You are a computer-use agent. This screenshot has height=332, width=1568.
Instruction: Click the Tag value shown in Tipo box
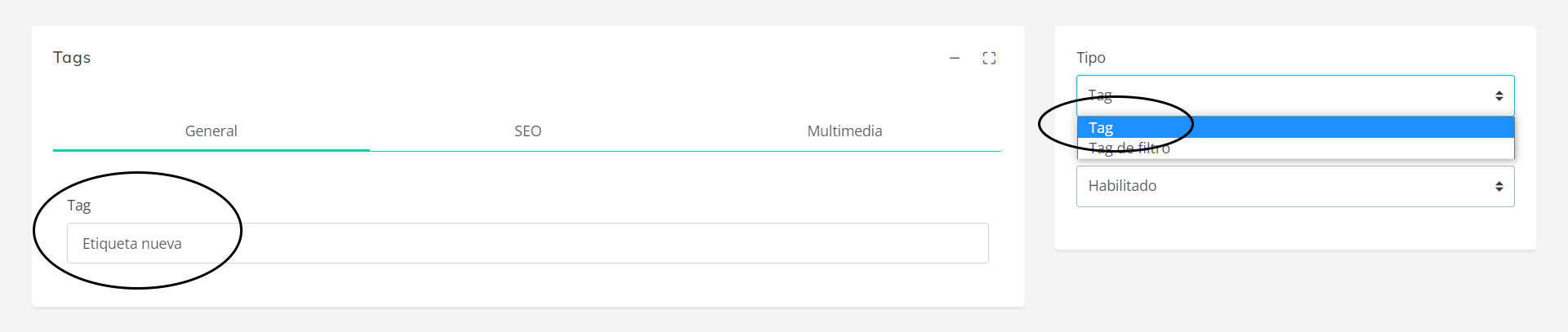(1100, 95)
